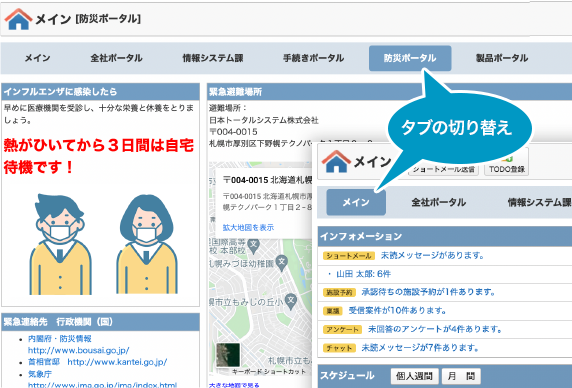The image size is (572, 388).
Task: Open the 内閣府・防災情報 link
Action: click(x=60, y=339)
